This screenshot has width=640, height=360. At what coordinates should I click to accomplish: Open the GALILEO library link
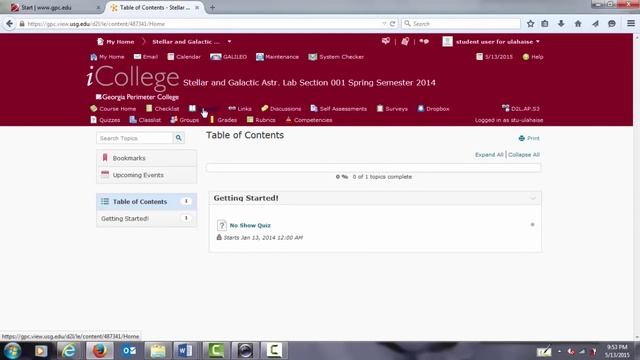pyautogui.click(x=228, y=57)
